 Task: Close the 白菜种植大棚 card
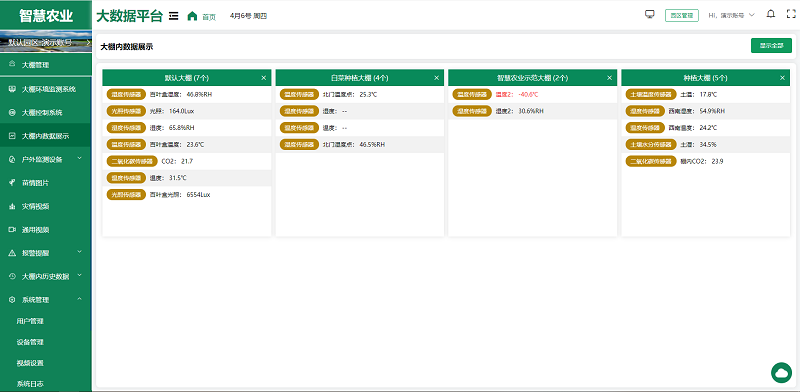436,78
